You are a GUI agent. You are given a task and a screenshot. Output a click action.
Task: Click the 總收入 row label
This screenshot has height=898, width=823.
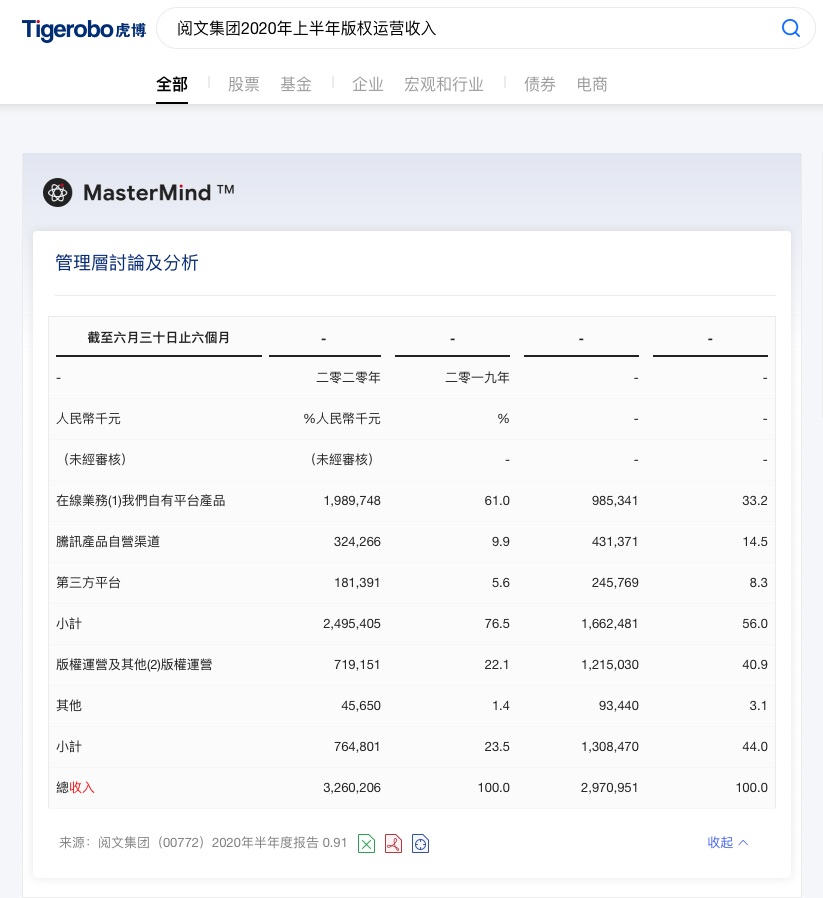75,787
